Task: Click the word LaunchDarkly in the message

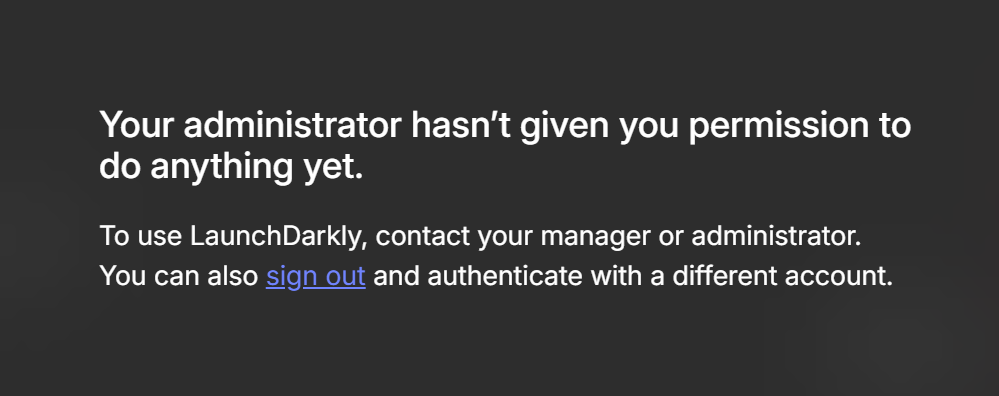Action: [x=279, y=236]
